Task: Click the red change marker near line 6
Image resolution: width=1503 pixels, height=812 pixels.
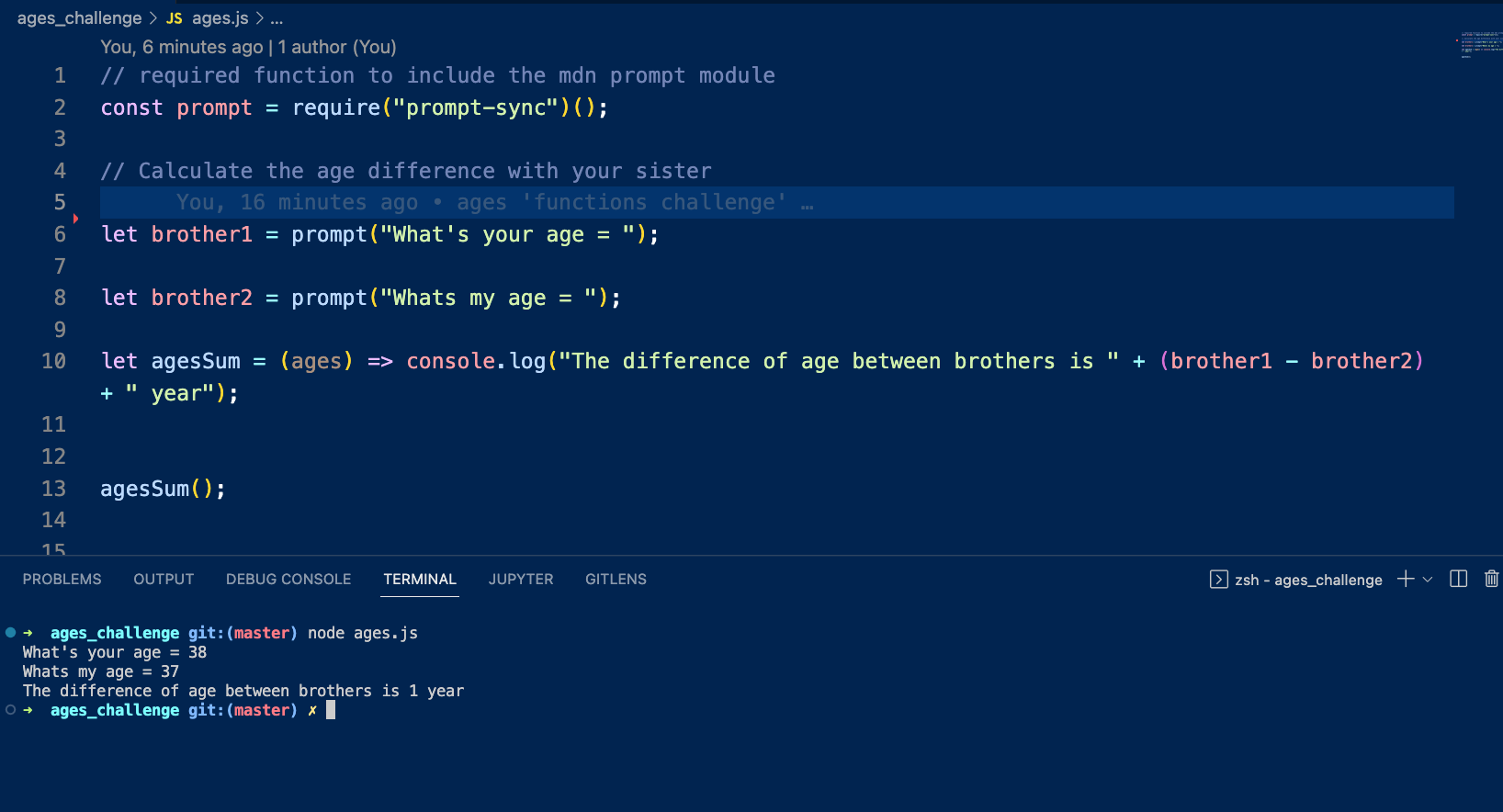Action: 75,219
